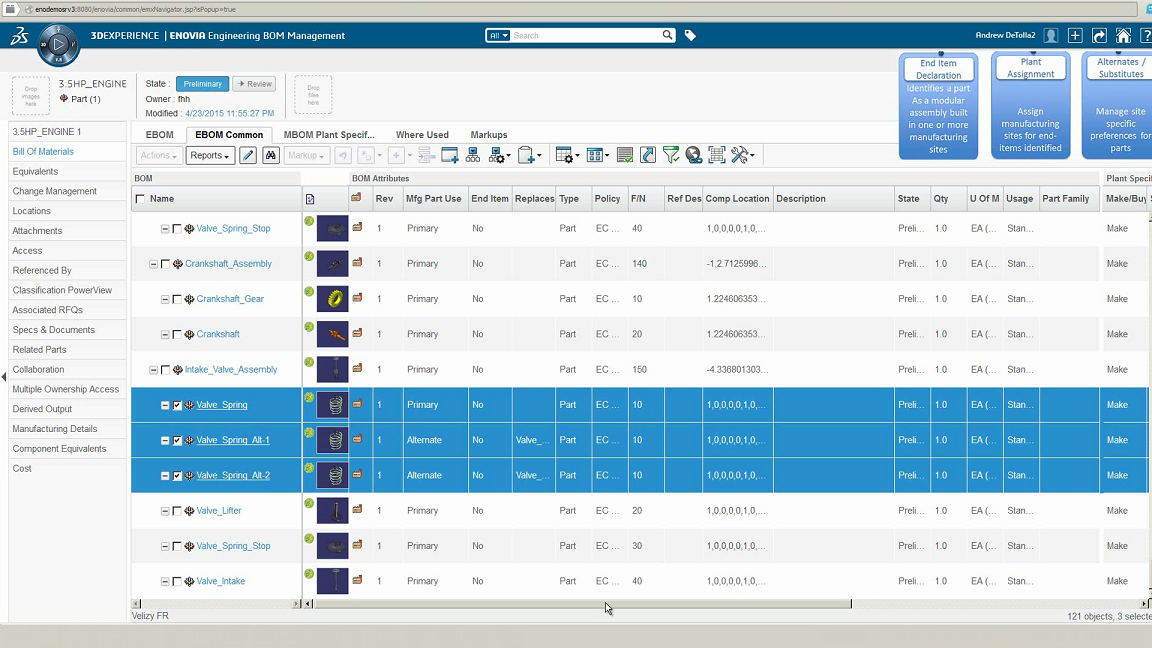Open the Reports dropdown menu
This screenshot has width=1152, height=648.
point(210,155)
